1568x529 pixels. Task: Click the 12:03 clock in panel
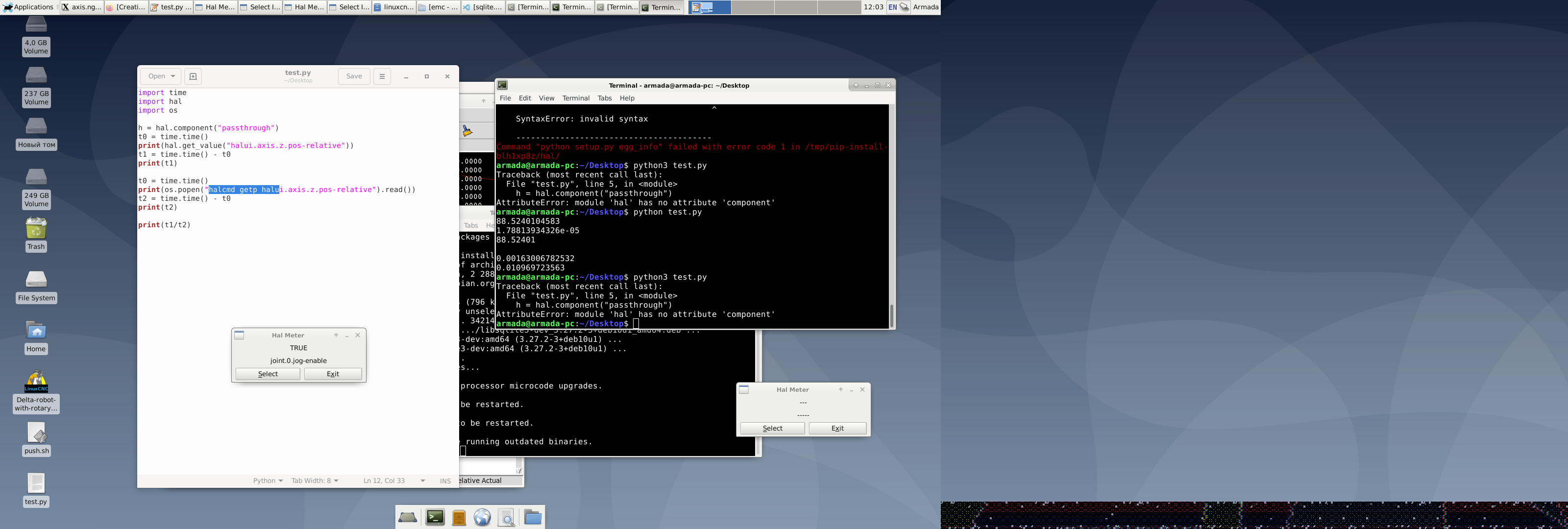874,7
